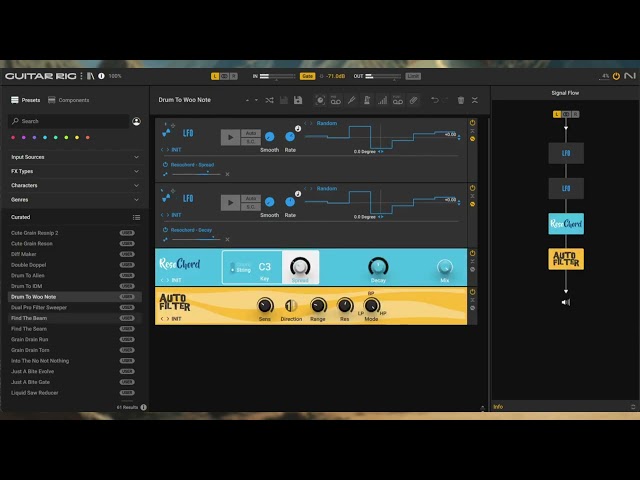The image size is (640, 480).
Task: Click the speaker output icon in Signal Flow
Action: coord(566,302)
